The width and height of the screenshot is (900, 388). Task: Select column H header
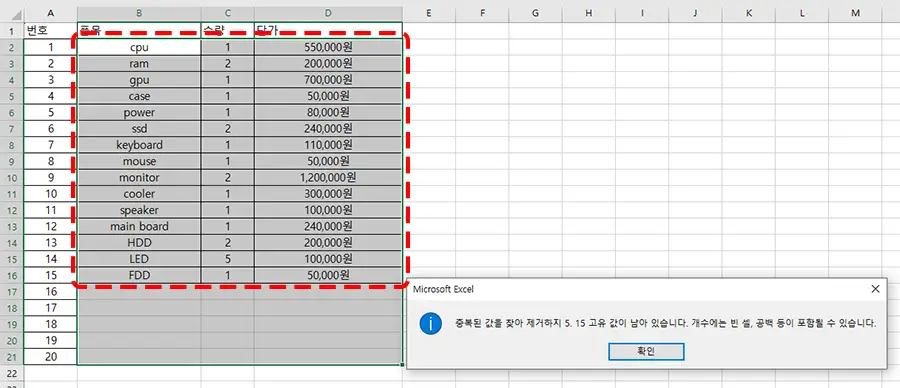point(589,13)
